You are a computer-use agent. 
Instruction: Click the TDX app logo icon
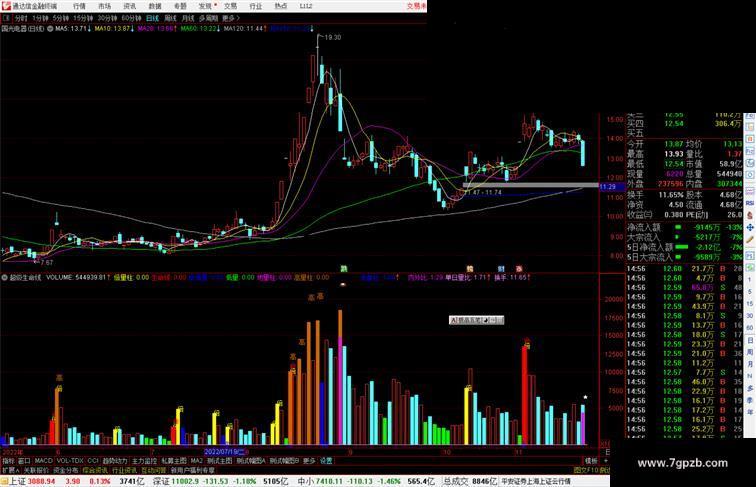tap(6, 6)
